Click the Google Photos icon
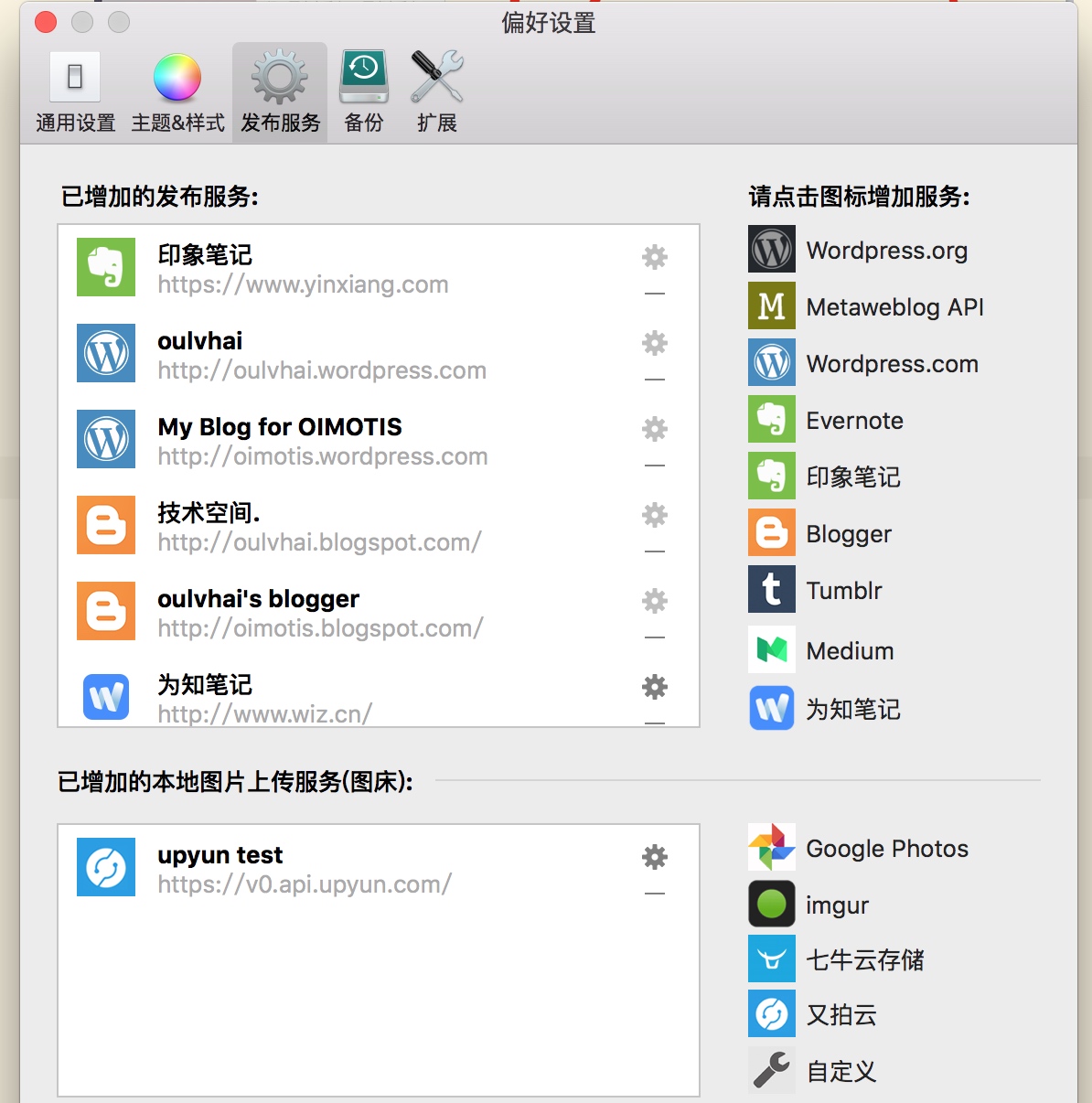Viewport: 1092px width, 1103px height. [x=772, y=848]
